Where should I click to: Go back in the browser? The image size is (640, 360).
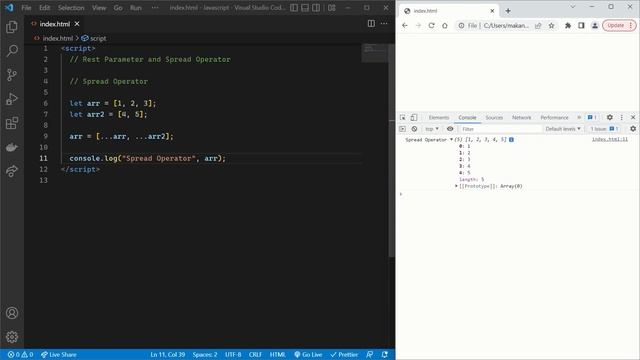[x=404, y=25]
